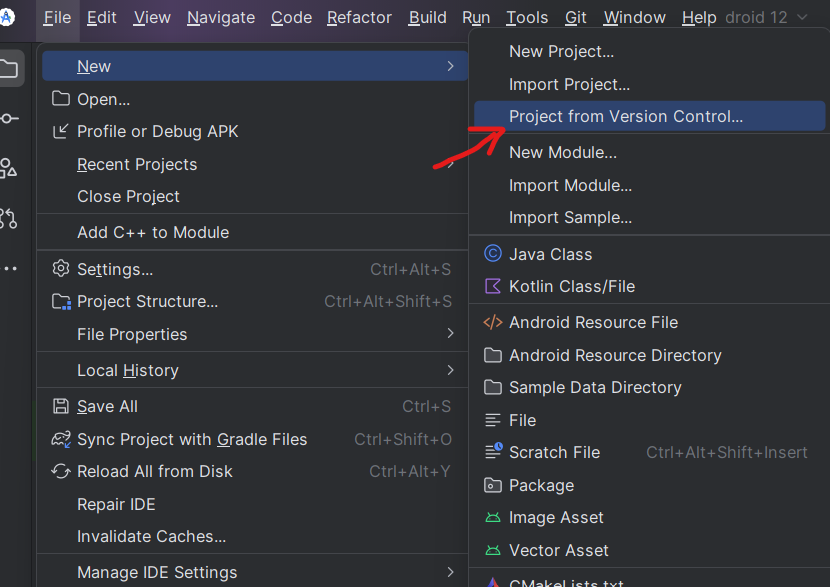Click the Ctrl+Alt+S shortcut text
The height and width of the screenshot is (587, 830).
(x=410, y=269)
